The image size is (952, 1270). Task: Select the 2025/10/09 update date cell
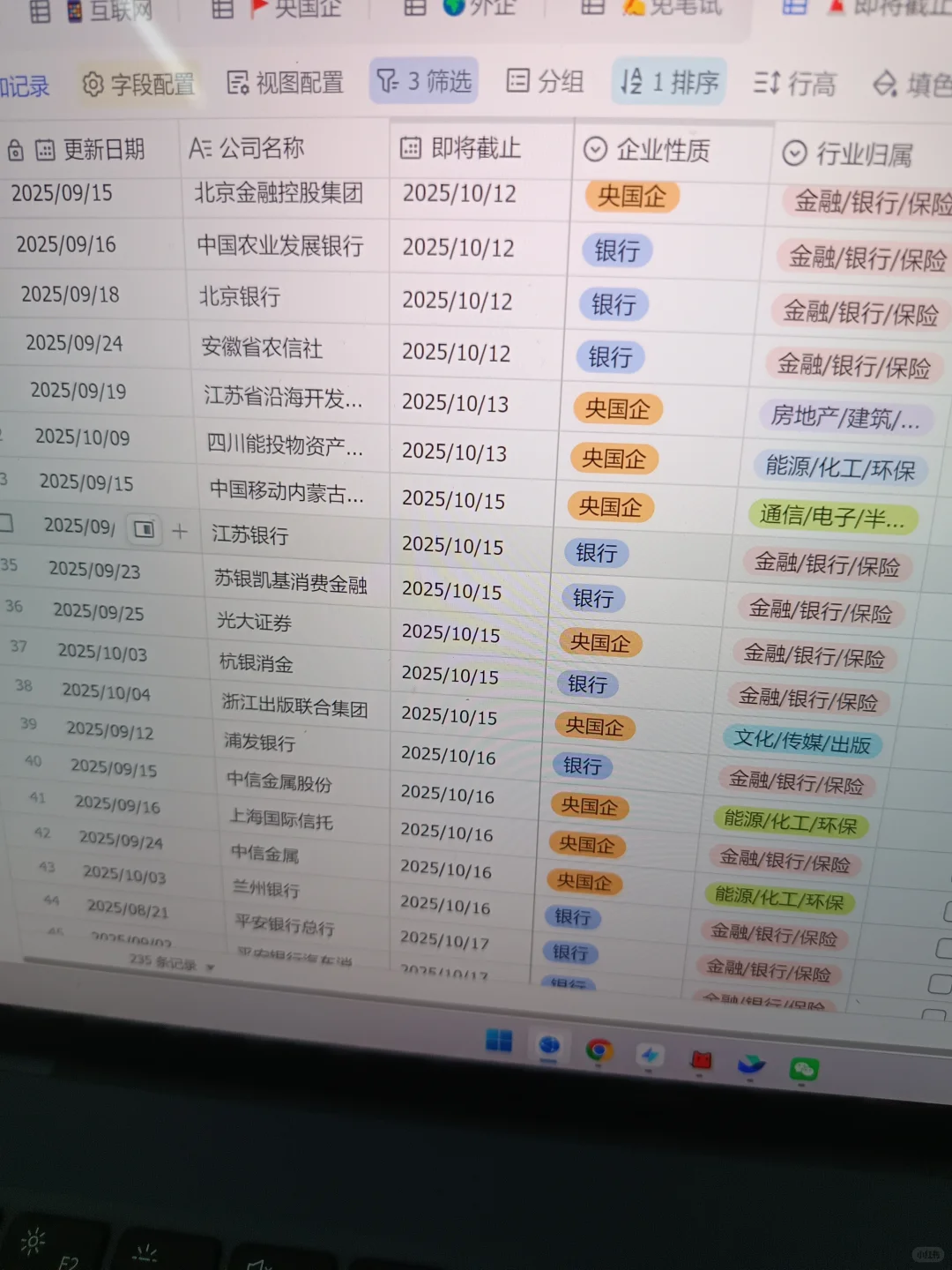coord(82,437)
